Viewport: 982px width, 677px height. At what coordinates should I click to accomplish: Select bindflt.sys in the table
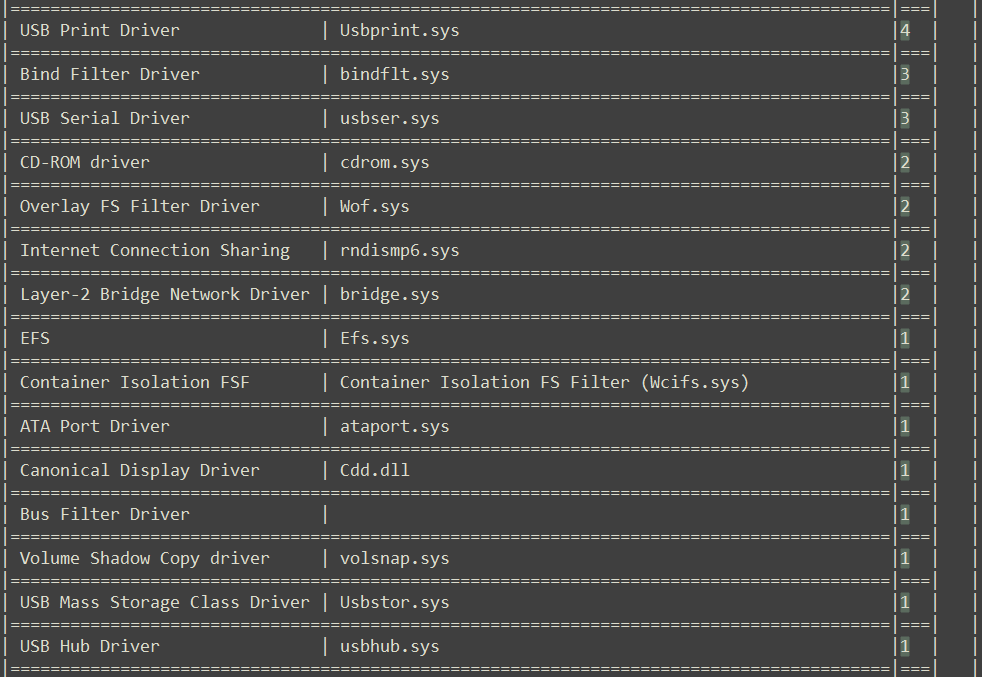[x=394, y=74]
